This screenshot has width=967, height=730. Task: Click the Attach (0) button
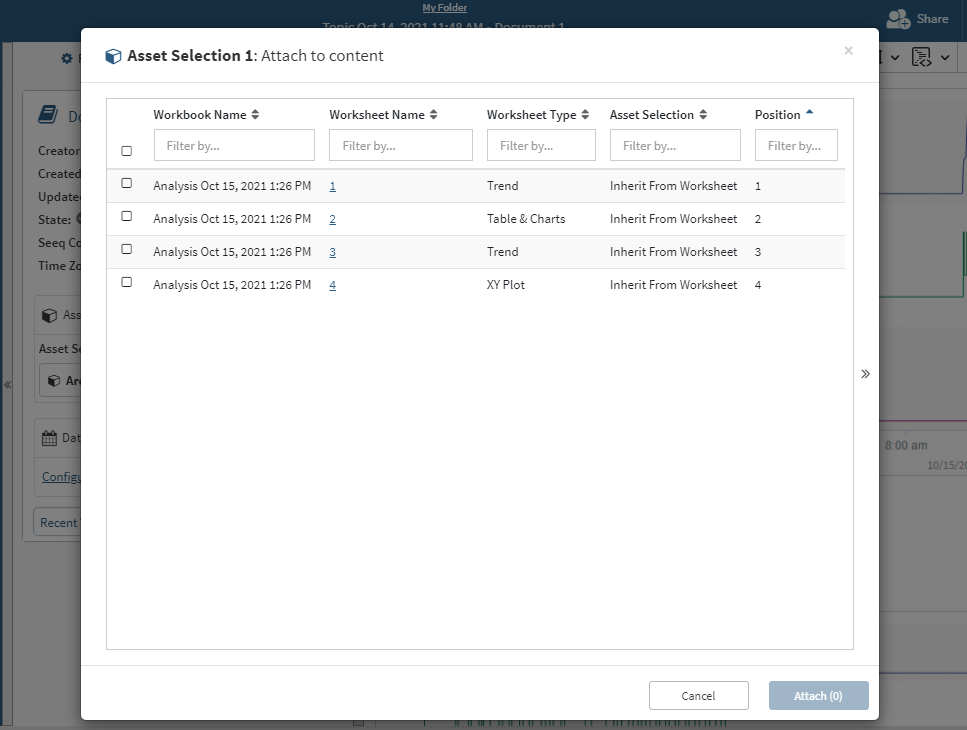818,695
